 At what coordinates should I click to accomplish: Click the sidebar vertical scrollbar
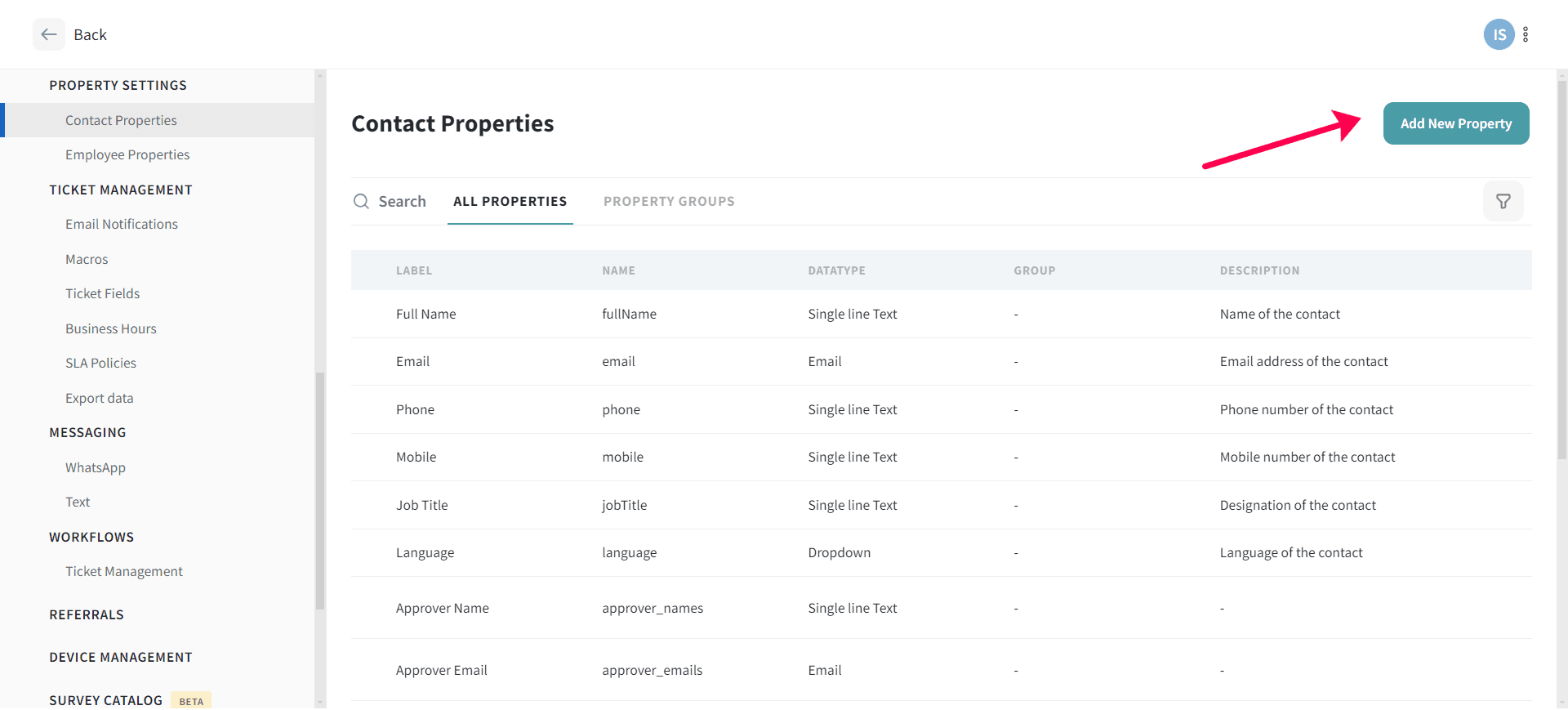[x=320, y=490]
